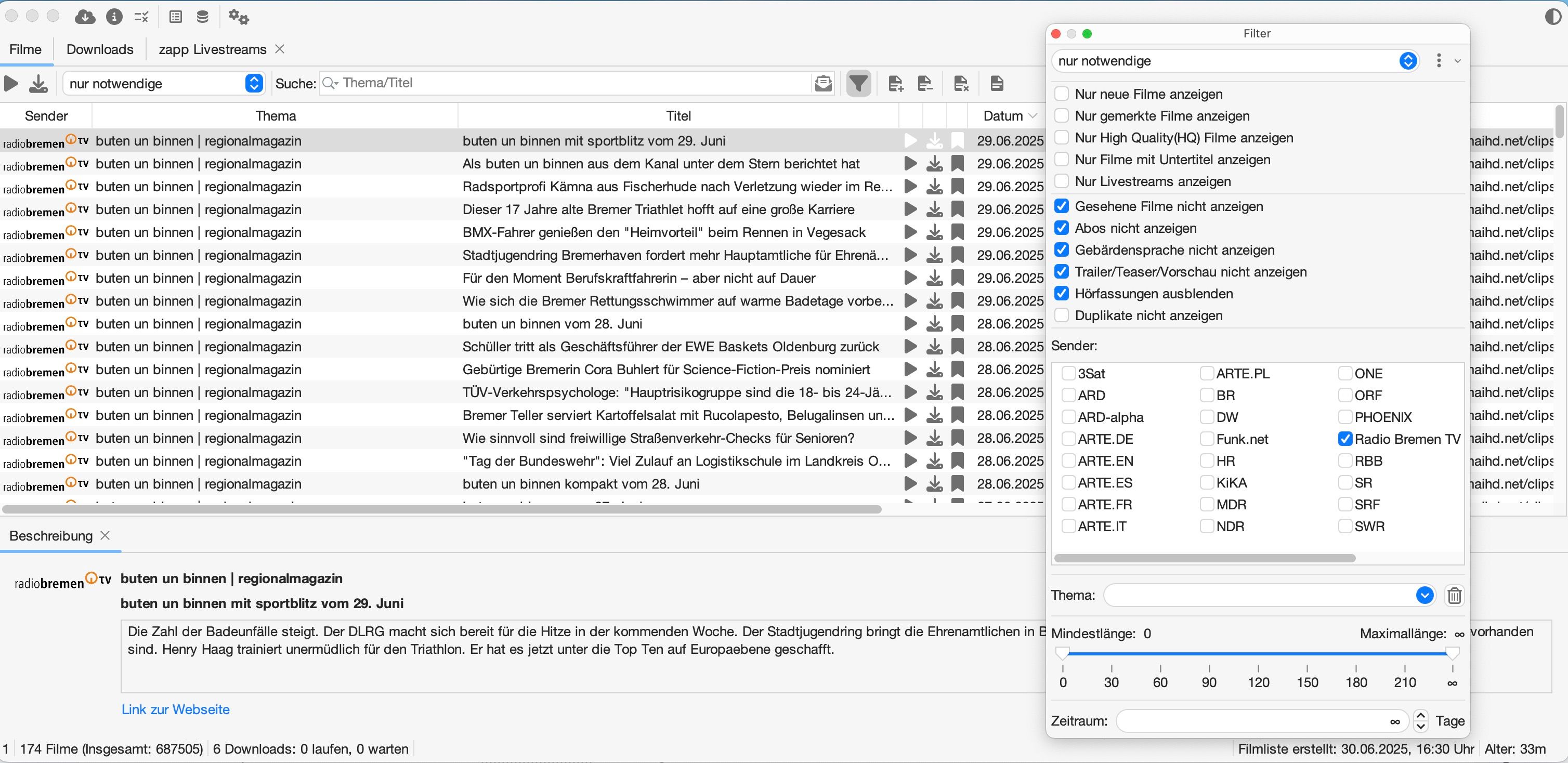Open the filter three-dot menu
The height and width of the screenshot is (763, 1568).
[1439, 60]
